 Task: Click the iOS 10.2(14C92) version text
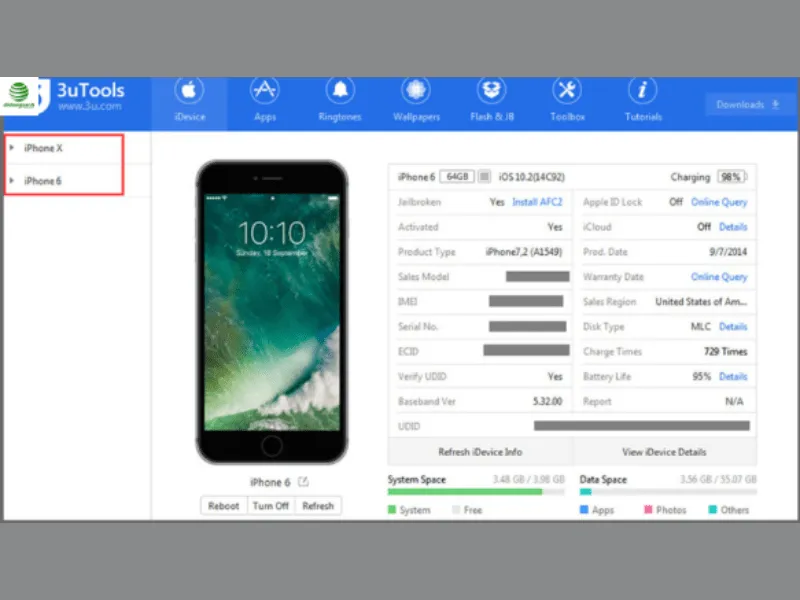click(x=532, y=177)
